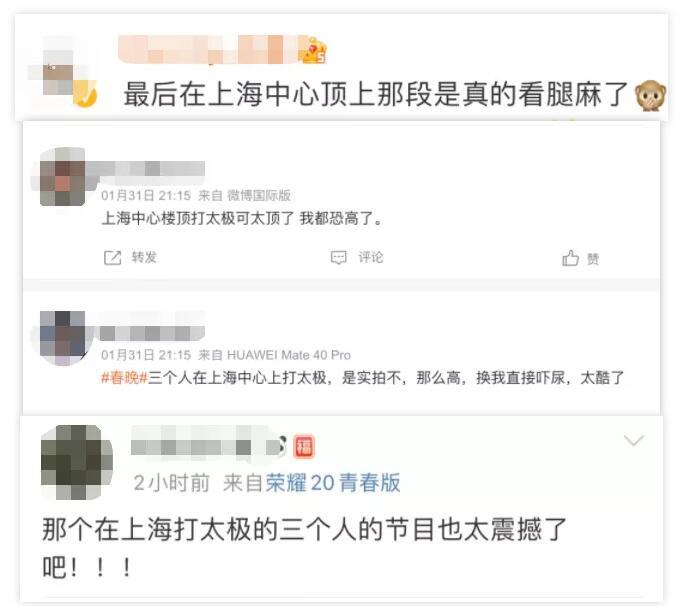The width and height of the screenshot is (690, 606).
Task: Tap the thumbs-up like (赞) icon
Action: tap(570, 258)
